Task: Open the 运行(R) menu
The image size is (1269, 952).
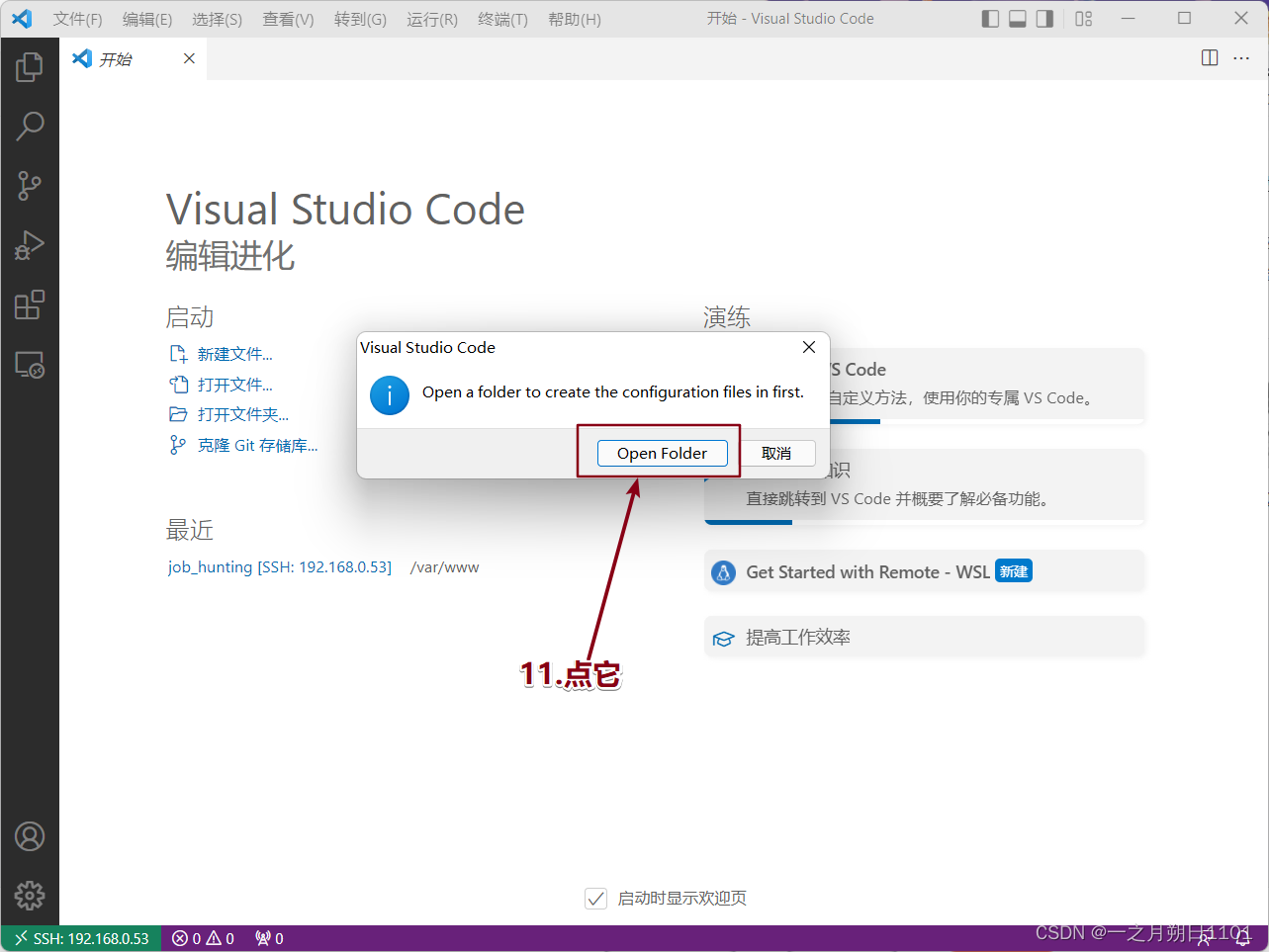Action: 432,19
